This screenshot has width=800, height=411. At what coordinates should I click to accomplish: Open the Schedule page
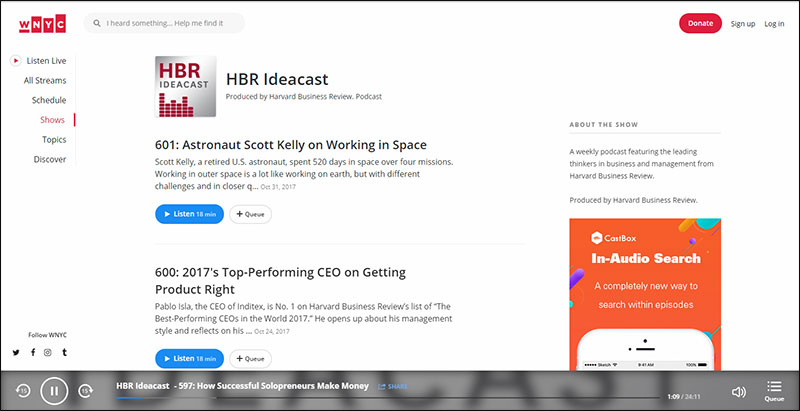tap(49, 100)
